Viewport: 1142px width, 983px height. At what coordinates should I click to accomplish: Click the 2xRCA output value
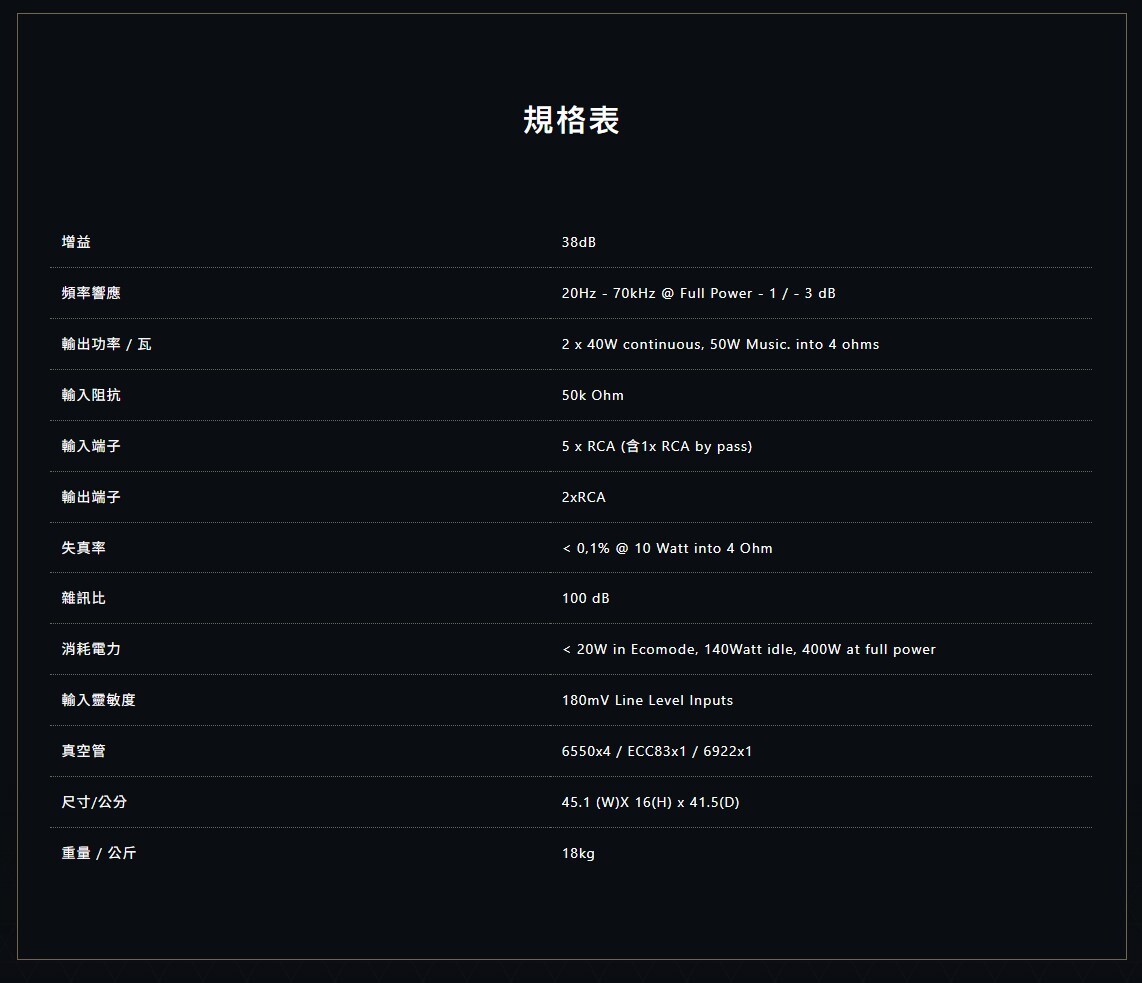coord(584,497)
